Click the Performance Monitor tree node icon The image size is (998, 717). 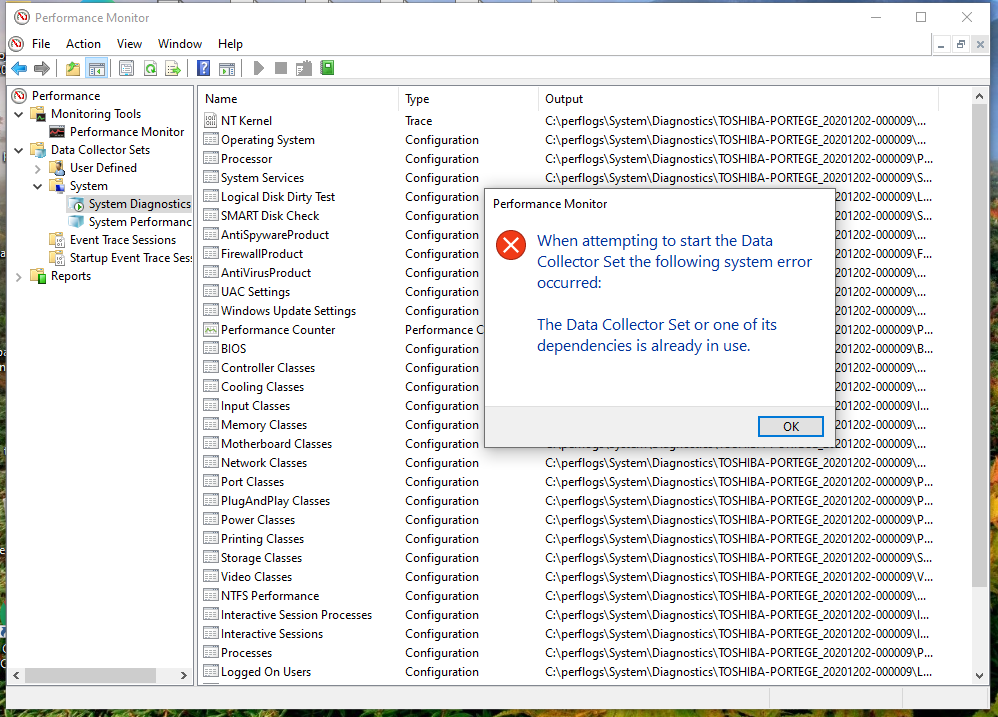[57, 132]
